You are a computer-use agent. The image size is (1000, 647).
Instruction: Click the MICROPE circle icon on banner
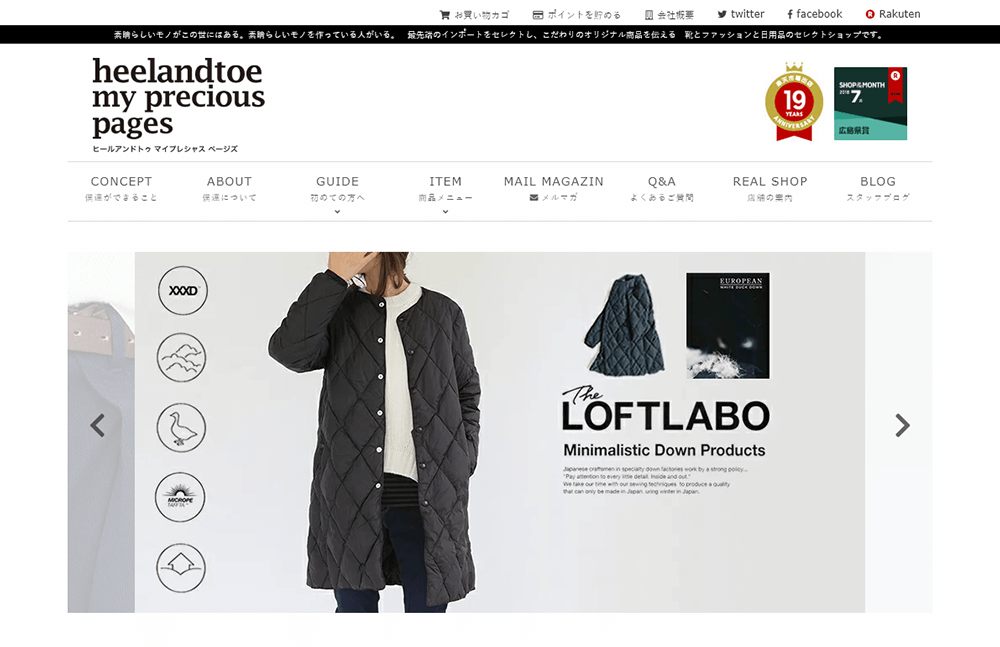(x=180, y=497)
